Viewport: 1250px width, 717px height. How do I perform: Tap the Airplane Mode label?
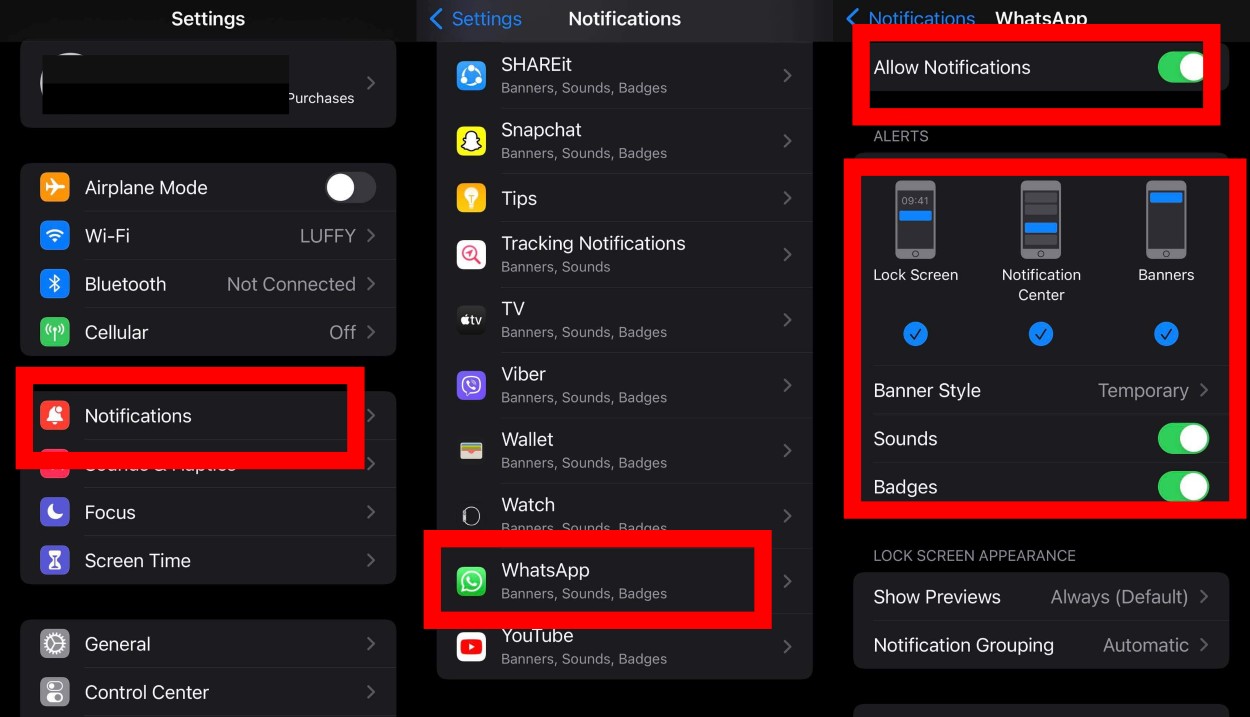tap(146, 187)
